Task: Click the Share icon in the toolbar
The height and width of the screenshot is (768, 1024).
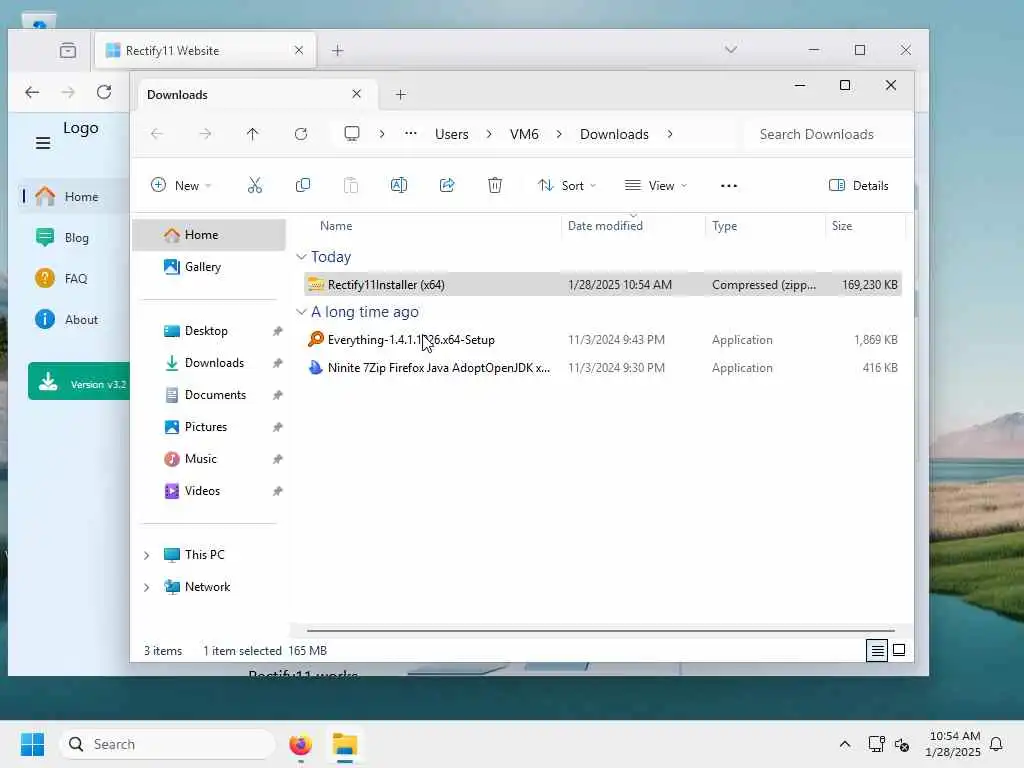Action: click(447, 185)
